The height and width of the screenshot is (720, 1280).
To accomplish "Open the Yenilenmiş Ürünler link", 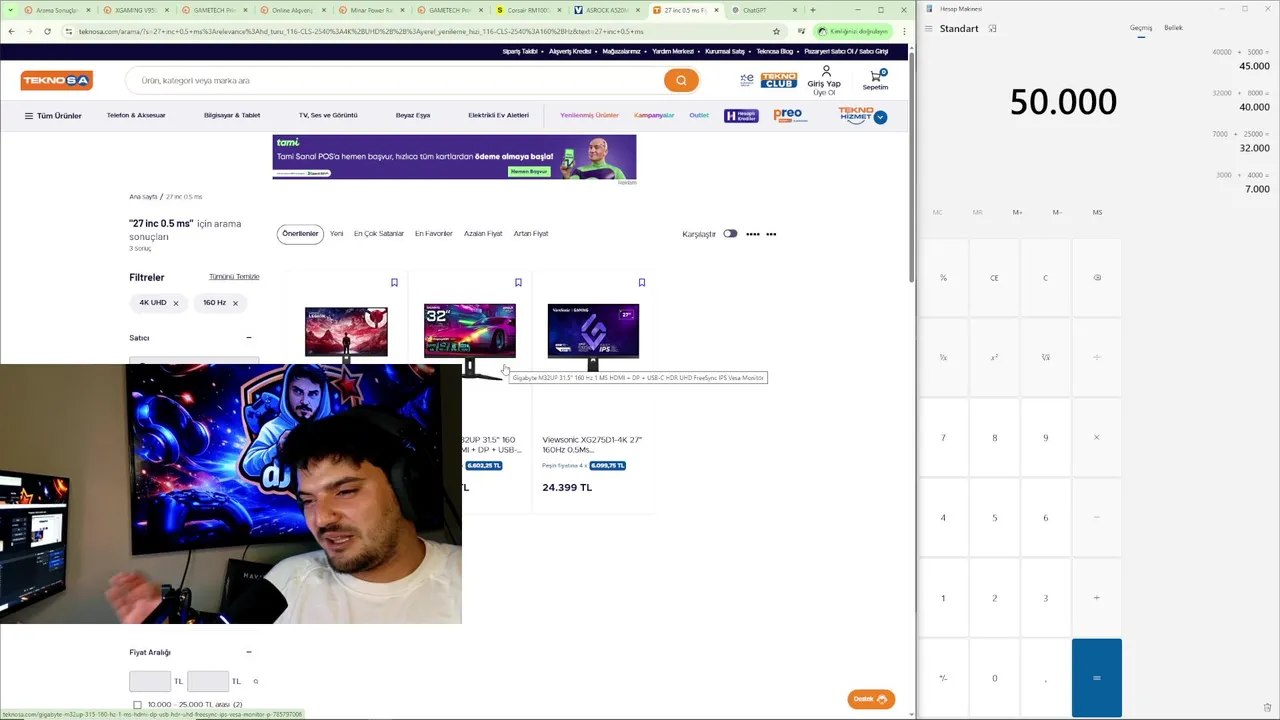I will pyautogui.click(x=589, y=115).
